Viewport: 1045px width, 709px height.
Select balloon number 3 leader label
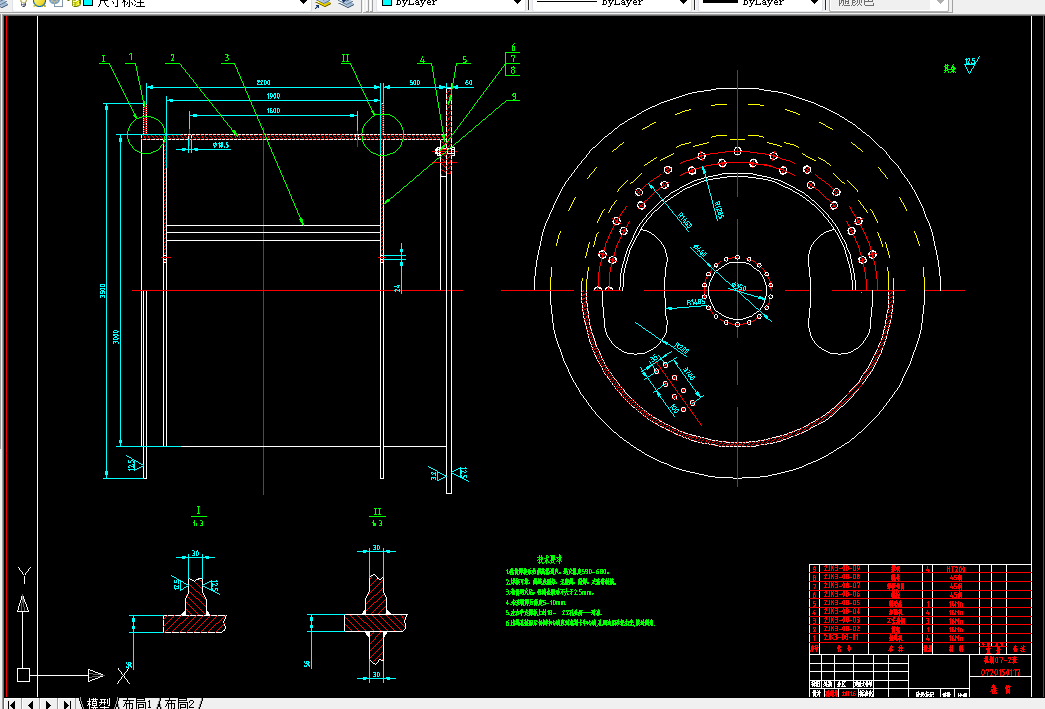[227, 58]
